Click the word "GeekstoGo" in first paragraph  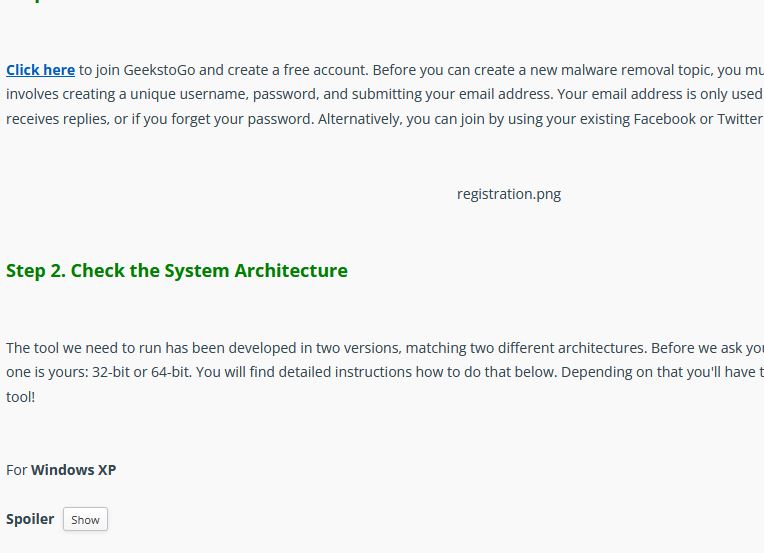tap(159, 70)
